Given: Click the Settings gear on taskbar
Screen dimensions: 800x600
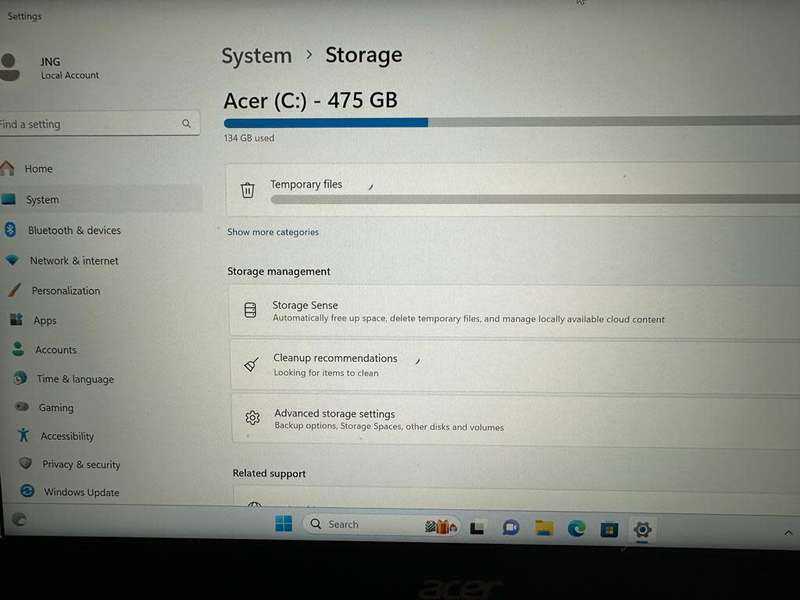Looking at the screenshot, I should click(642, 530).
